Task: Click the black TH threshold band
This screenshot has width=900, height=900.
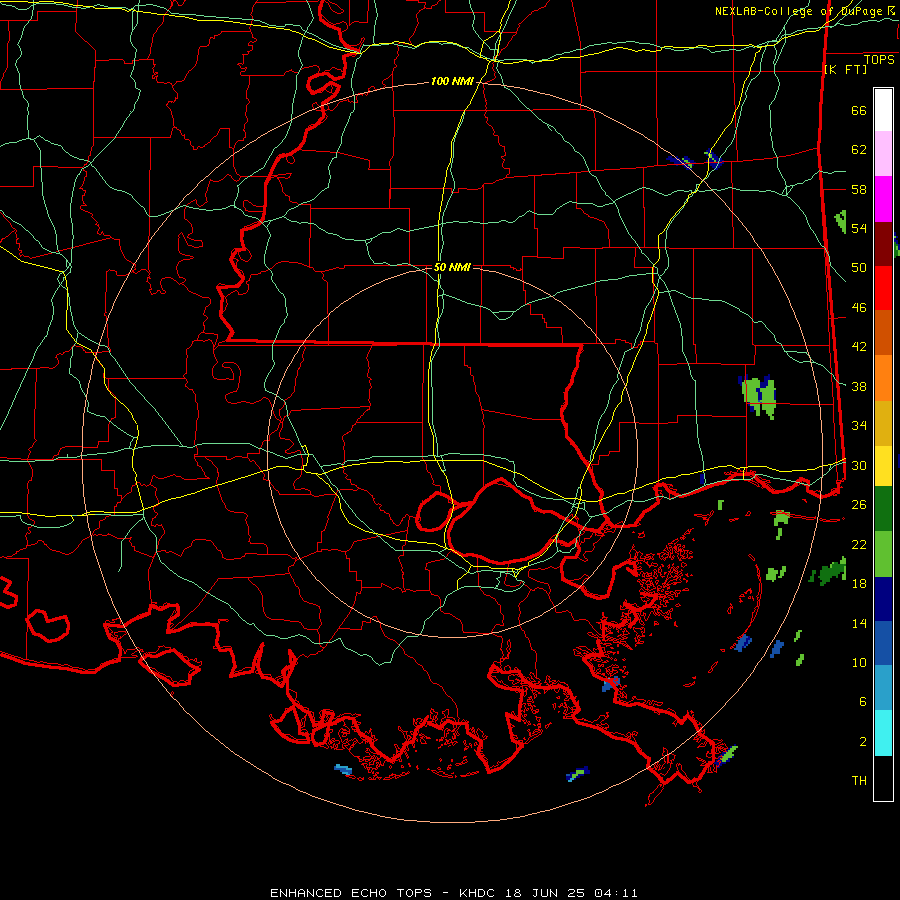Action: click(x=883, y=778)
